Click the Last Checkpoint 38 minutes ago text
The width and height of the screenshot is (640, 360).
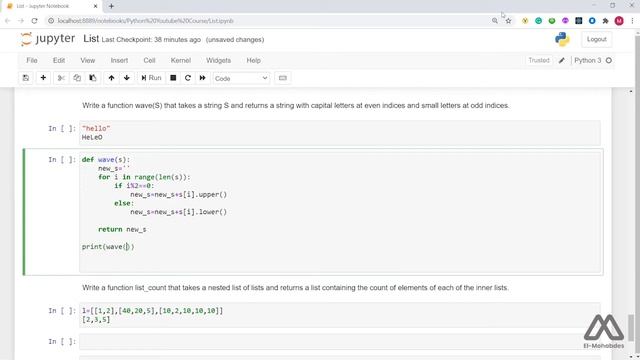(151, 40)
